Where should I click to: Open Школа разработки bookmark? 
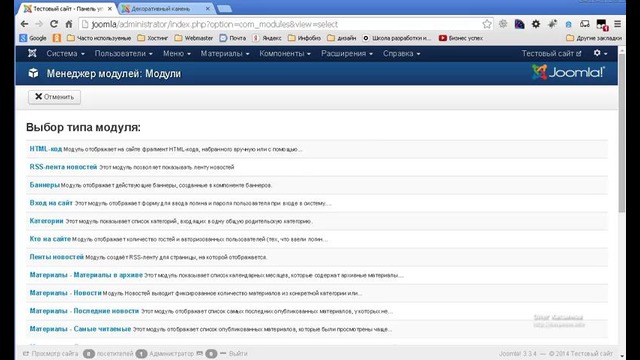click(397, 38)
